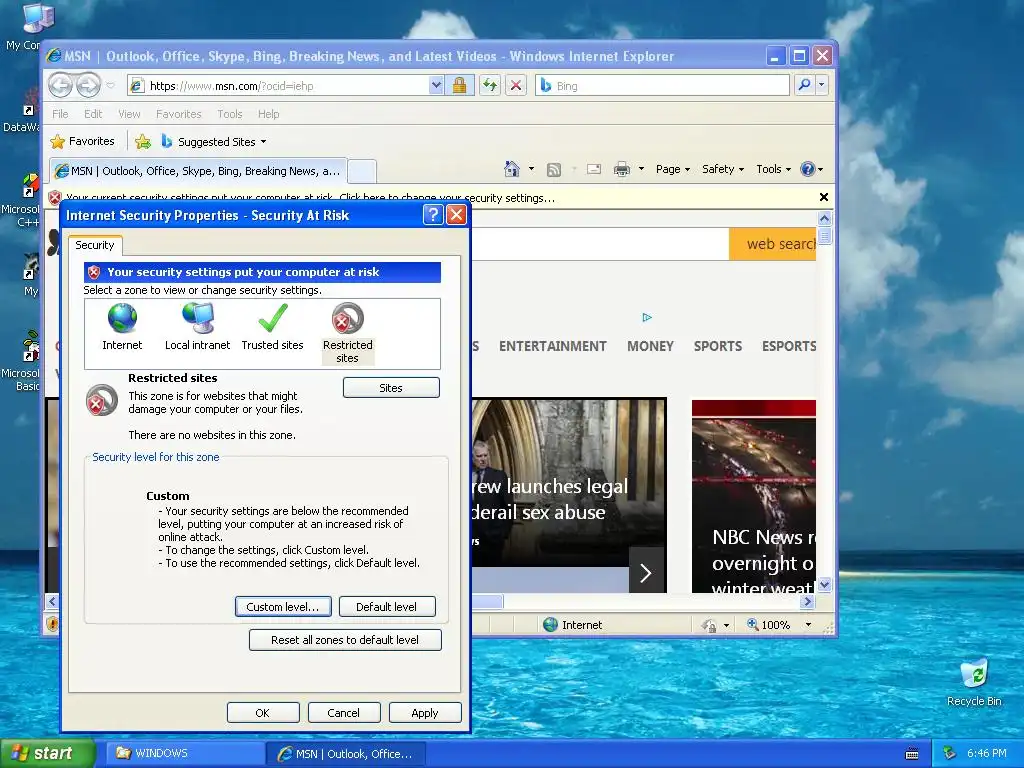This screenshot has height=768, width=1024.
Task: Expand the Suggested Sites dropdown
Action: coord(263,142)
